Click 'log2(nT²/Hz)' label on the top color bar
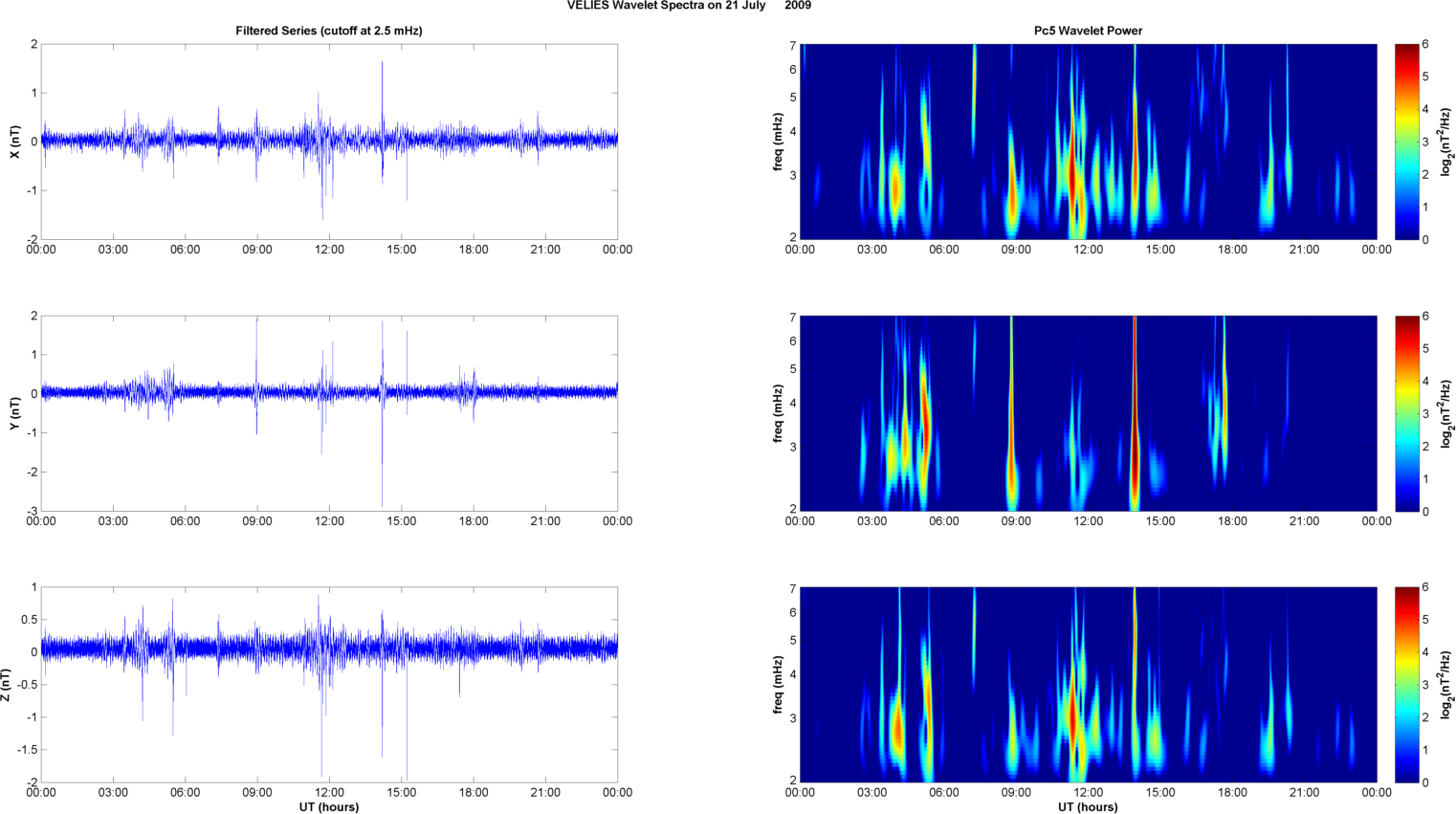The height and width of the screenshot is (814, 1456). pyautogui.click(x=1447, y=142)
